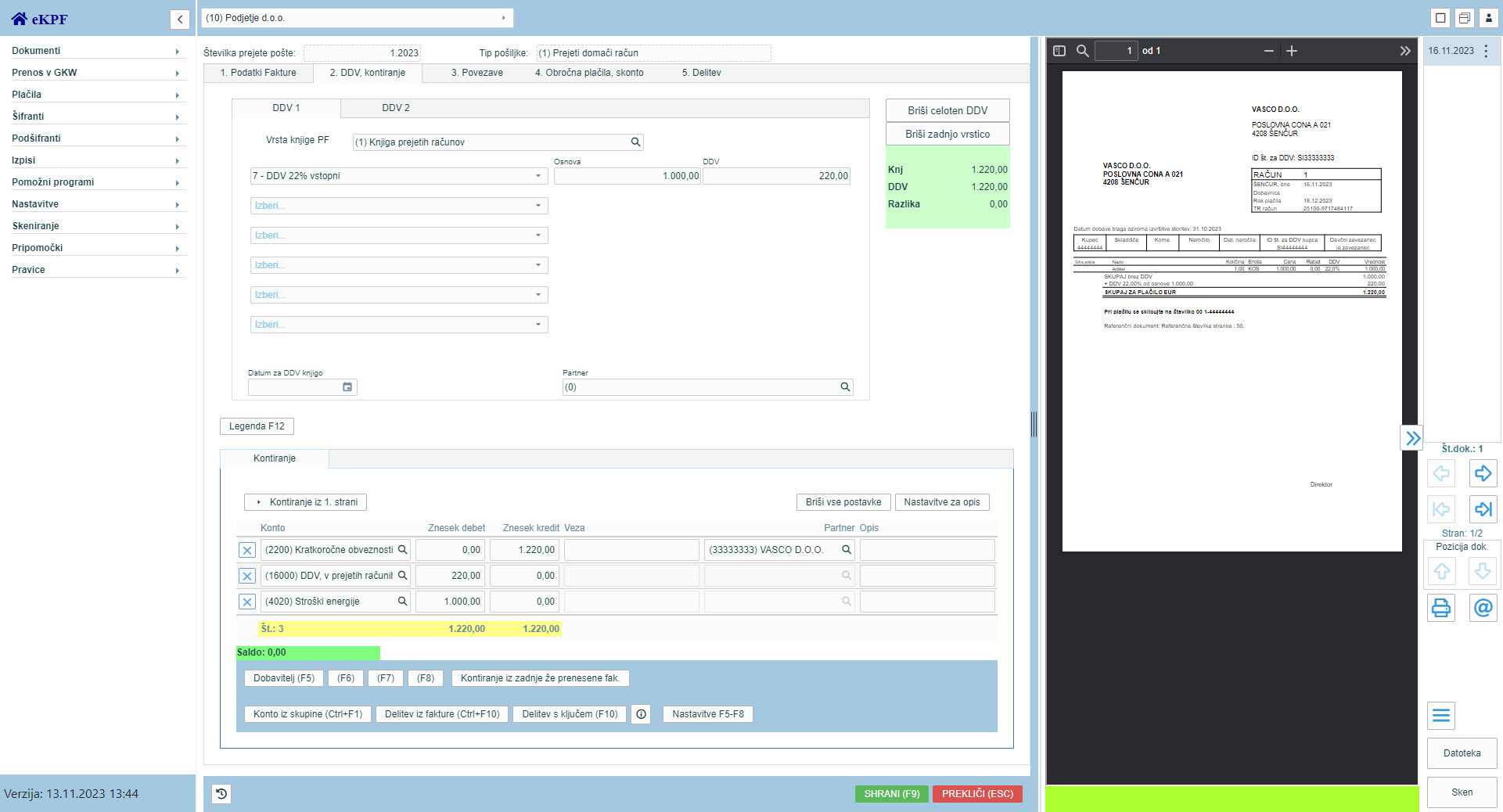Collapse the left sidebar with the arrow button

[180, 20]
